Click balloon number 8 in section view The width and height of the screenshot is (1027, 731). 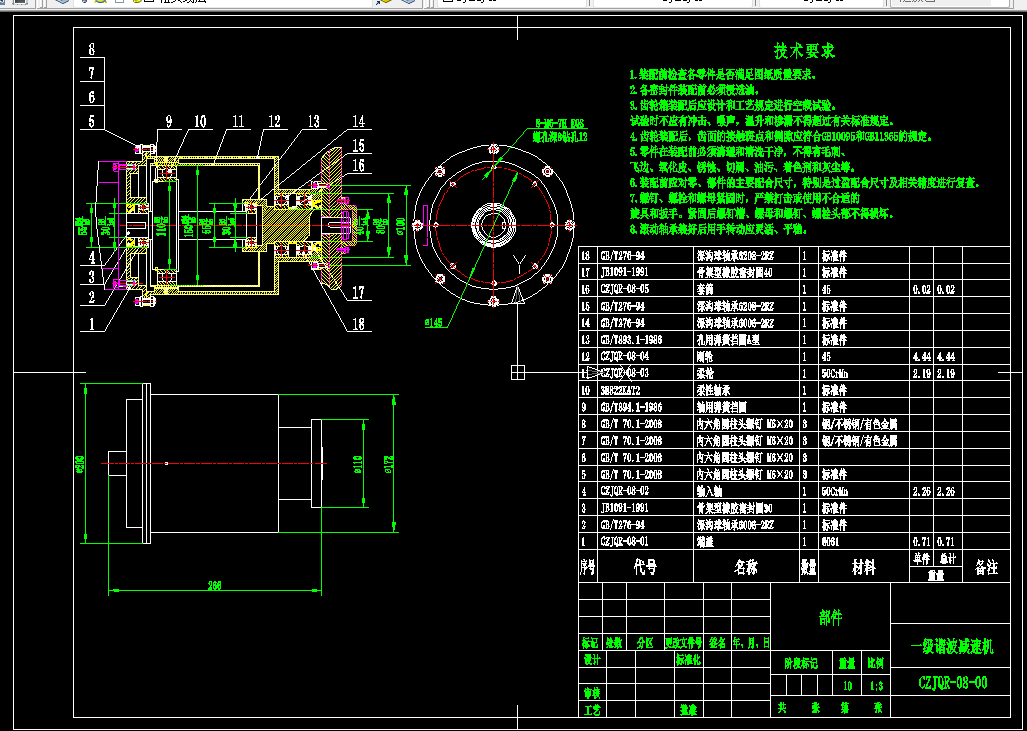(92, 48)
